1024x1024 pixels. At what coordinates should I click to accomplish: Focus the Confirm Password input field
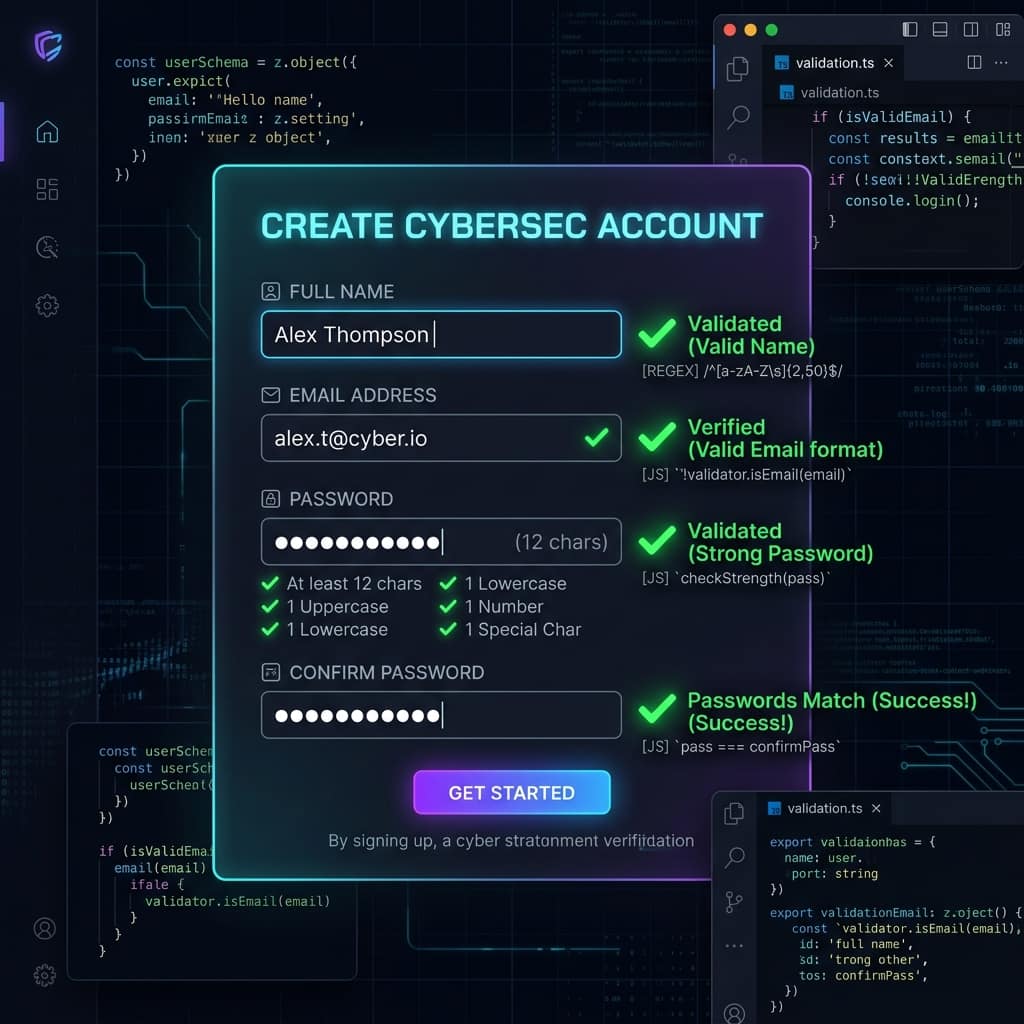pyautogui.click(x=441, y=715)
